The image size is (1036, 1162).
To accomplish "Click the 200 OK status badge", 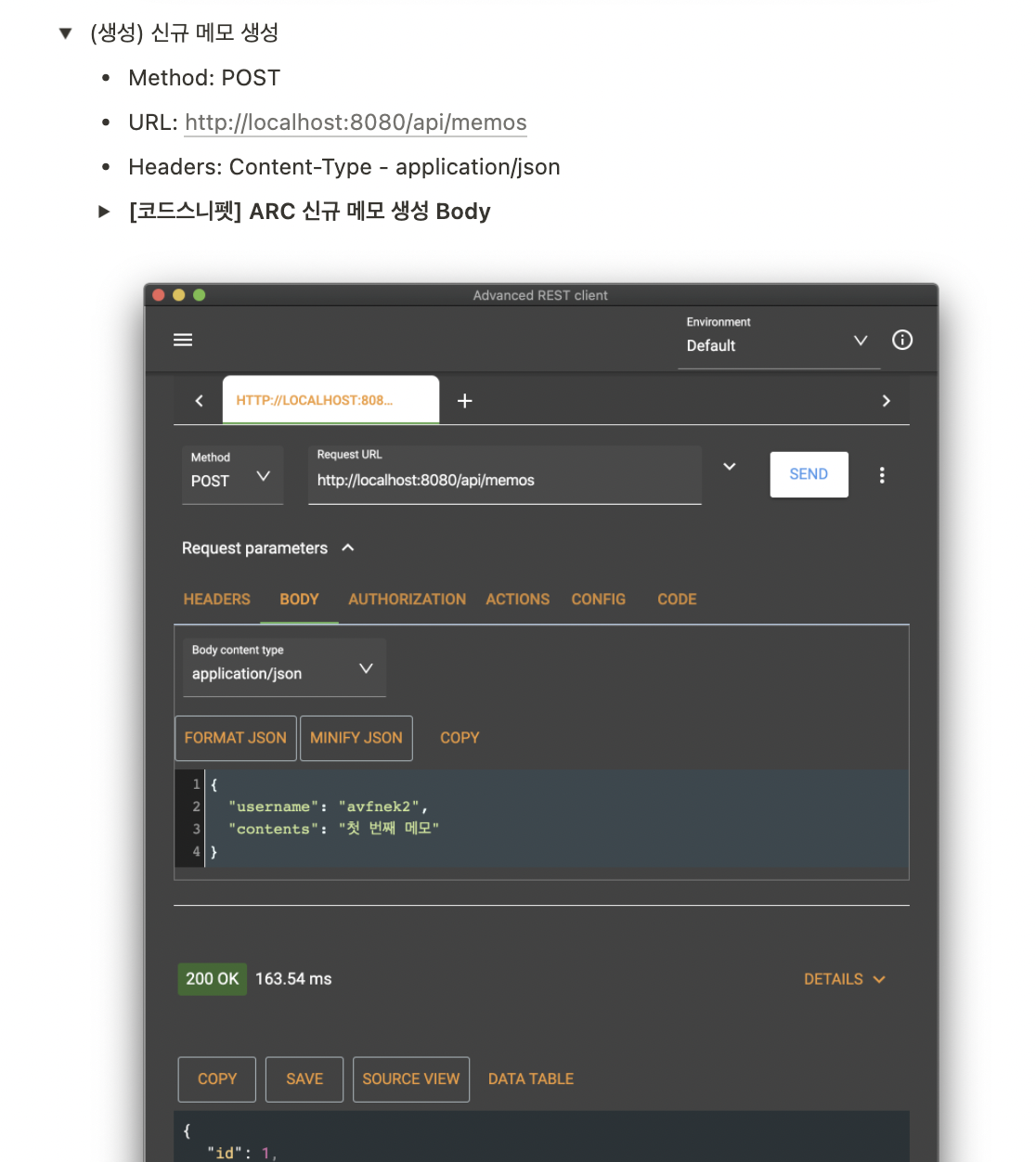I will click(213, 979).
